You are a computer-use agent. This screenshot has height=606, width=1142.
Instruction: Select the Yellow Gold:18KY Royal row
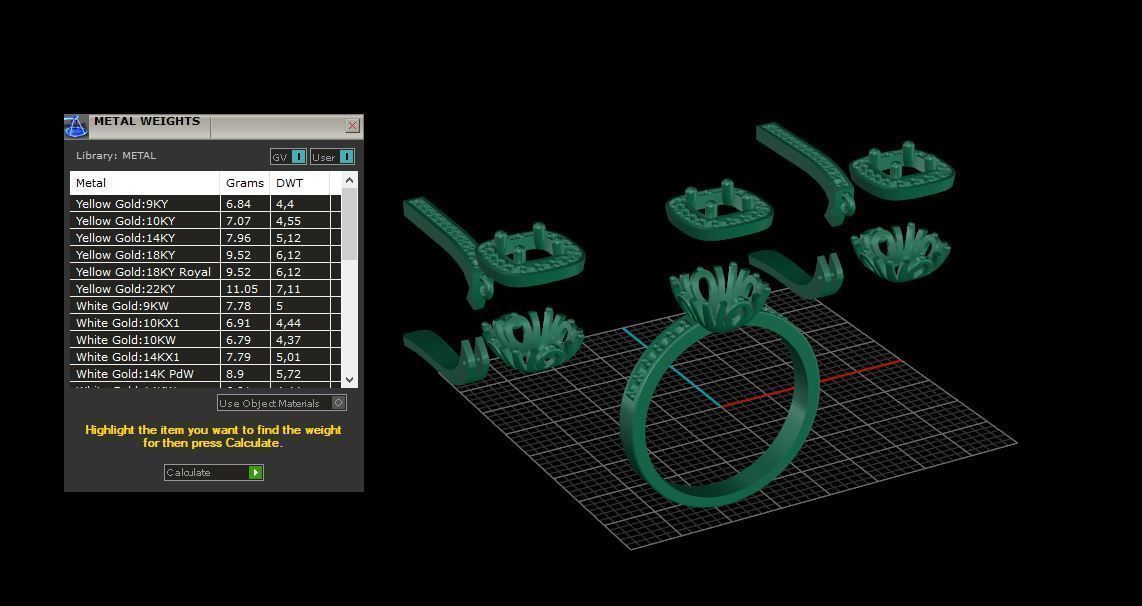point(205,272)
